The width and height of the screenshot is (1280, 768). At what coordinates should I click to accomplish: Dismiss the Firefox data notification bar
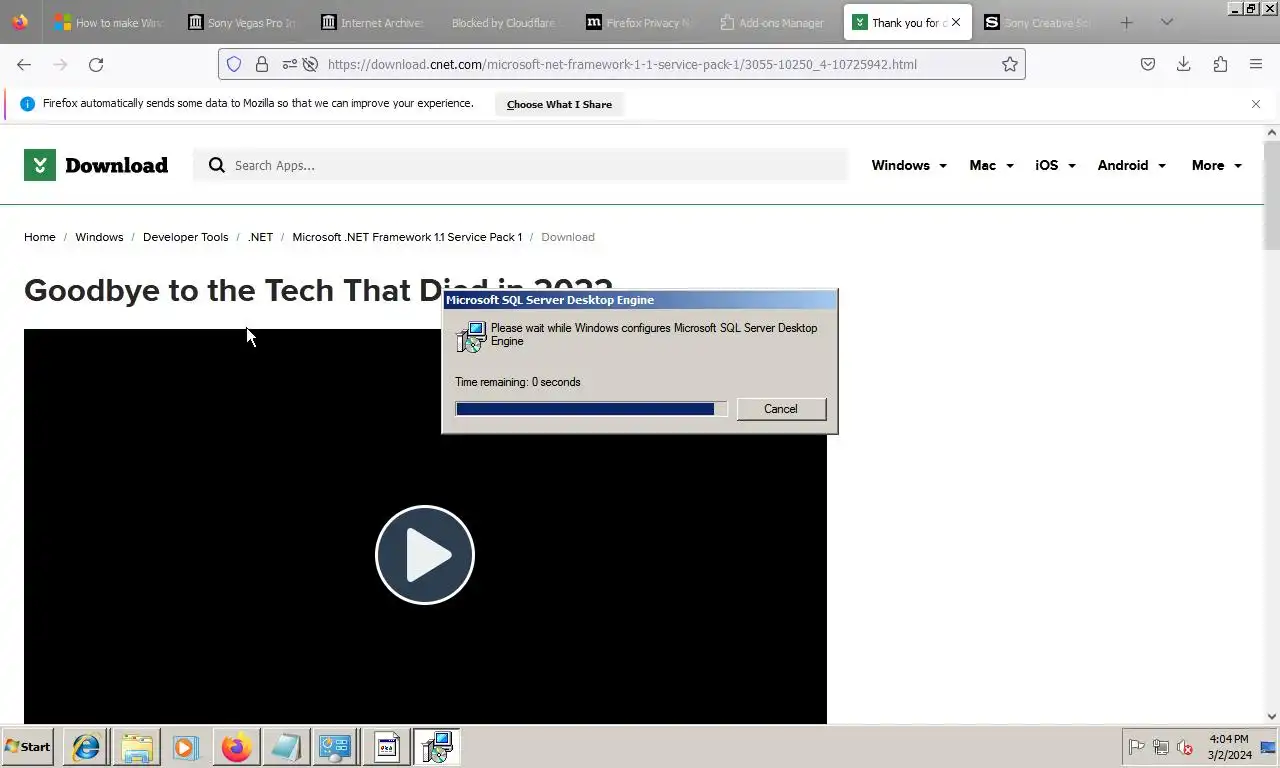point(1256,104)
